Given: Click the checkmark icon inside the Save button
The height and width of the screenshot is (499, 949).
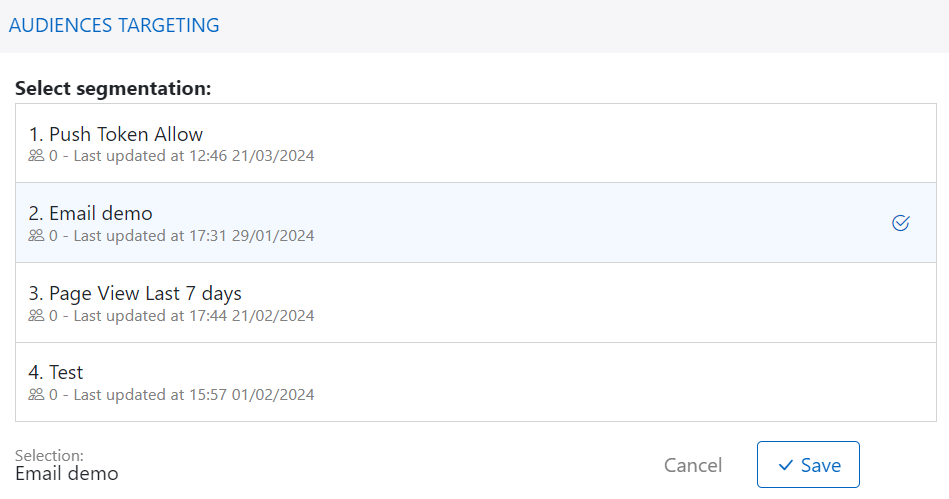Looking at the screenshot, I should 786,465.
